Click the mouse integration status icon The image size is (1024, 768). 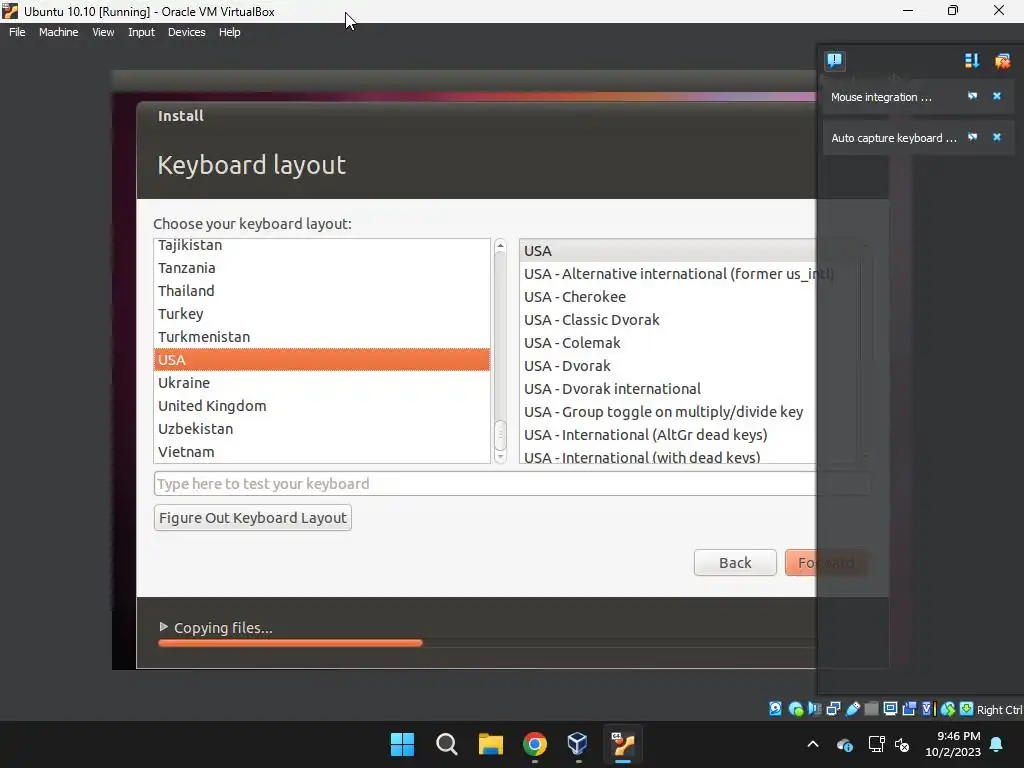pos(948,709)
